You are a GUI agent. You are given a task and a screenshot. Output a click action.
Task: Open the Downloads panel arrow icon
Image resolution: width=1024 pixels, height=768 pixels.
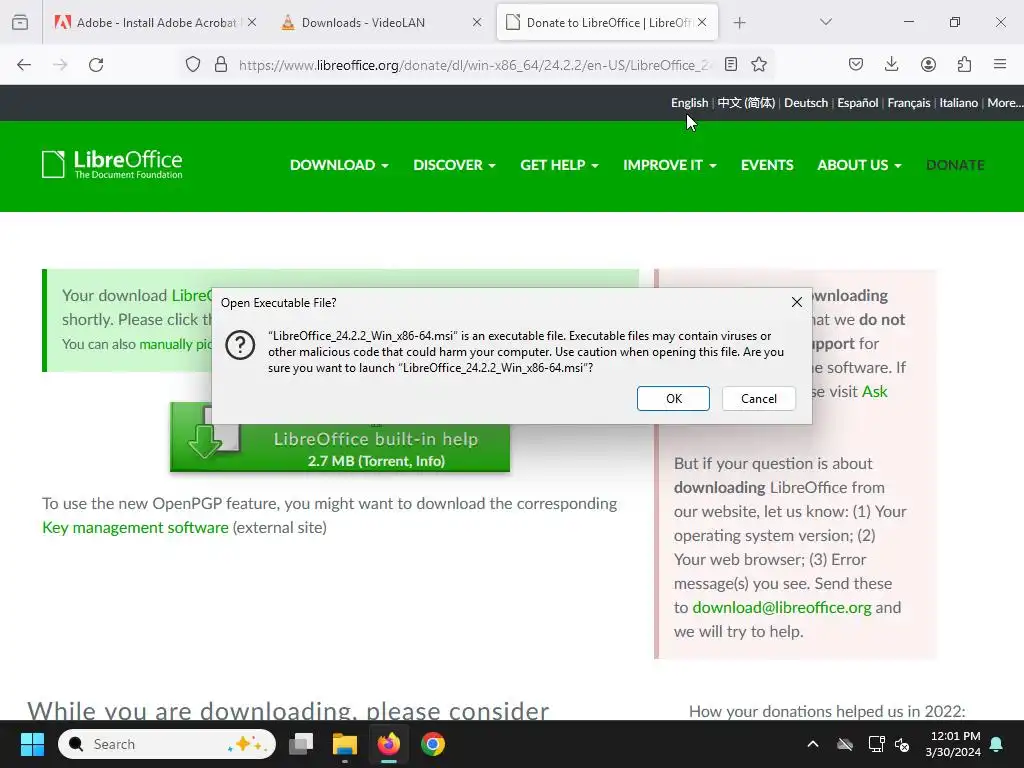[x=891, y=64]
